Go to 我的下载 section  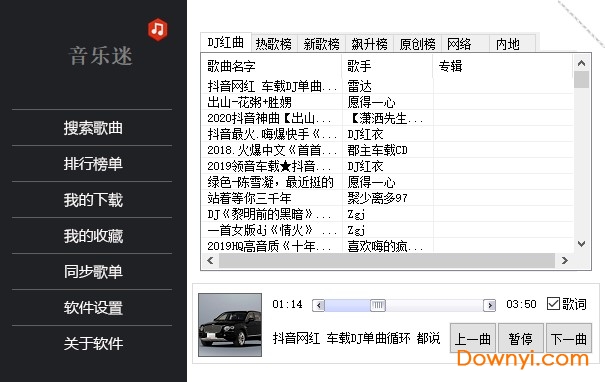point(93,200)
